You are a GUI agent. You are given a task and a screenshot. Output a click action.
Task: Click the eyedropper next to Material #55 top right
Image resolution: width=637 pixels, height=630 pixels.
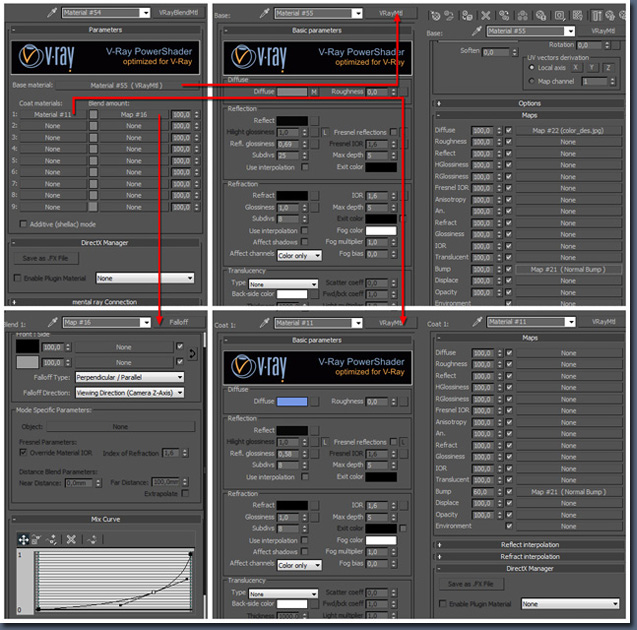[x=476, y=32]
